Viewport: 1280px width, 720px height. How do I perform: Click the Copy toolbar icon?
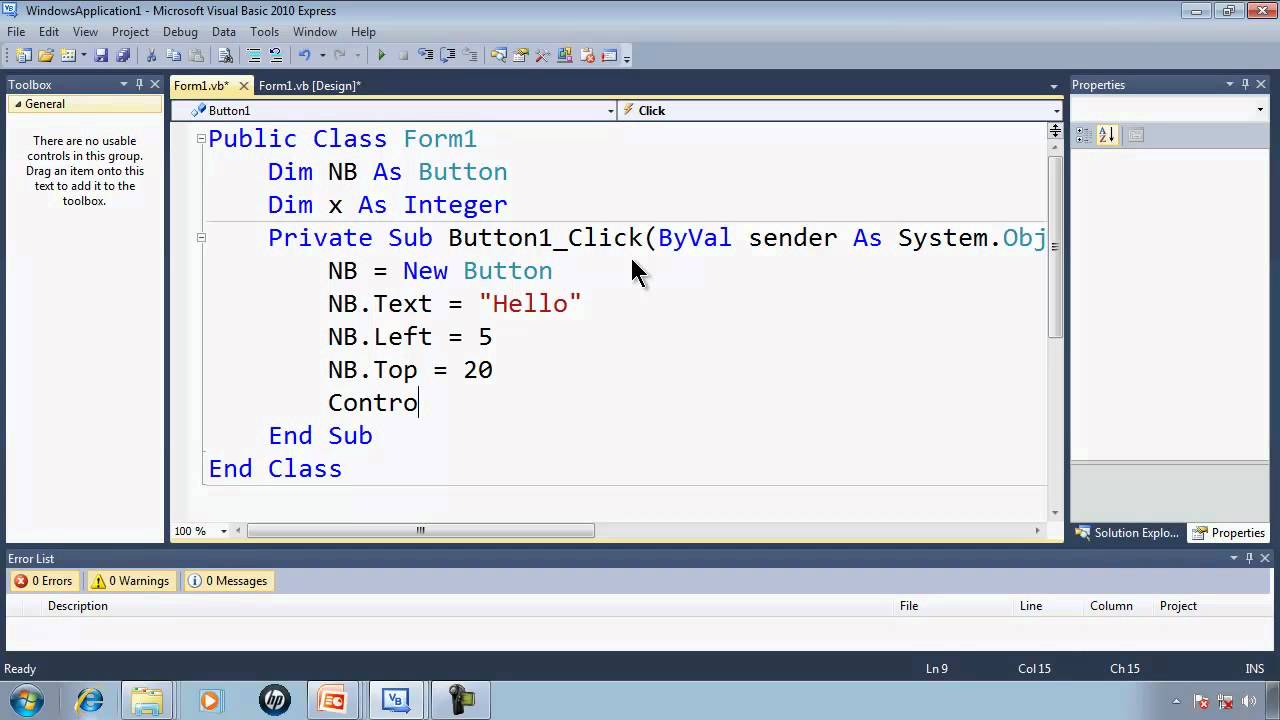(x=173, y=56)
